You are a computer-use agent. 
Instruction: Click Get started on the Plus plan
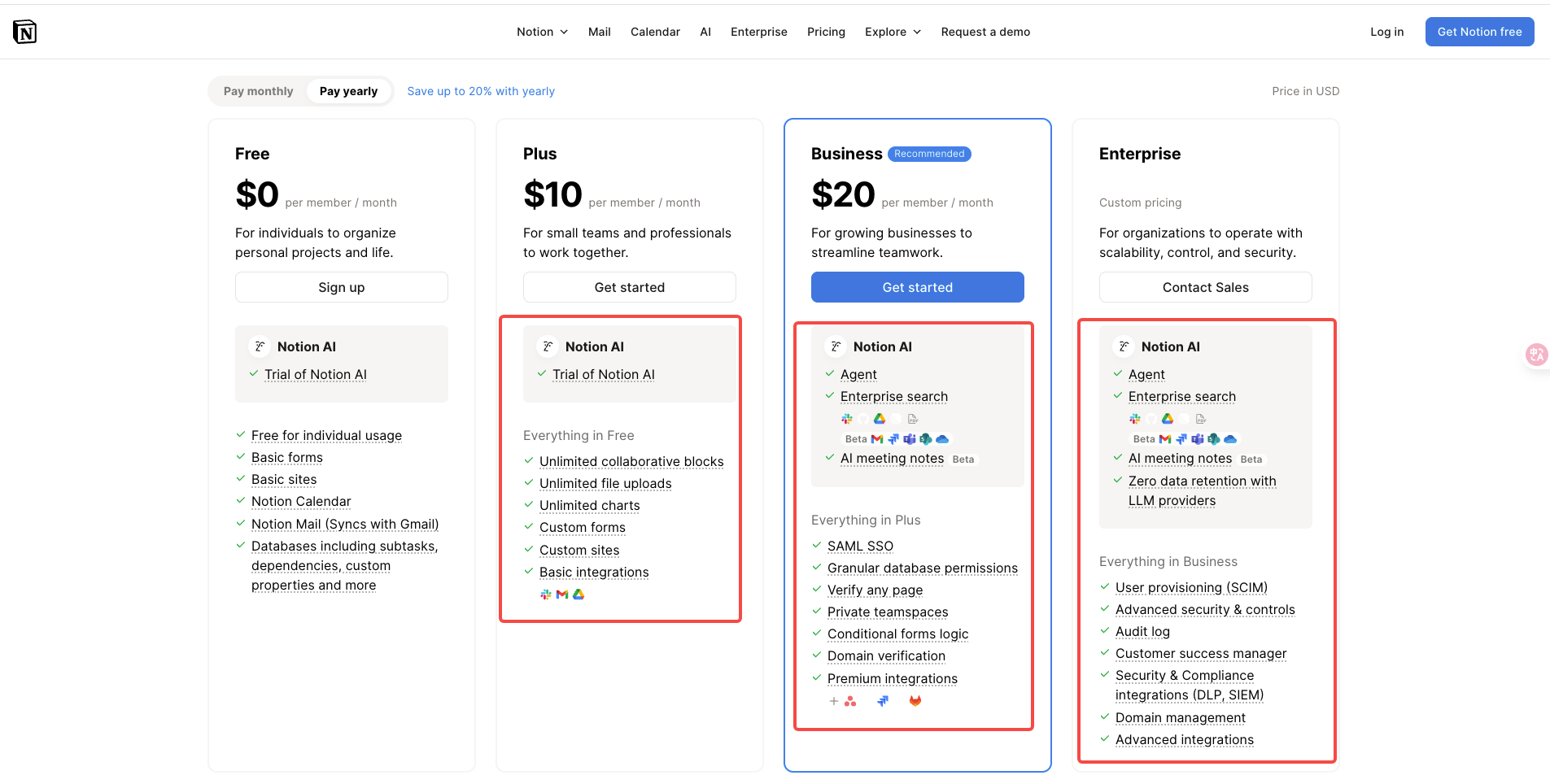(630, 287)
